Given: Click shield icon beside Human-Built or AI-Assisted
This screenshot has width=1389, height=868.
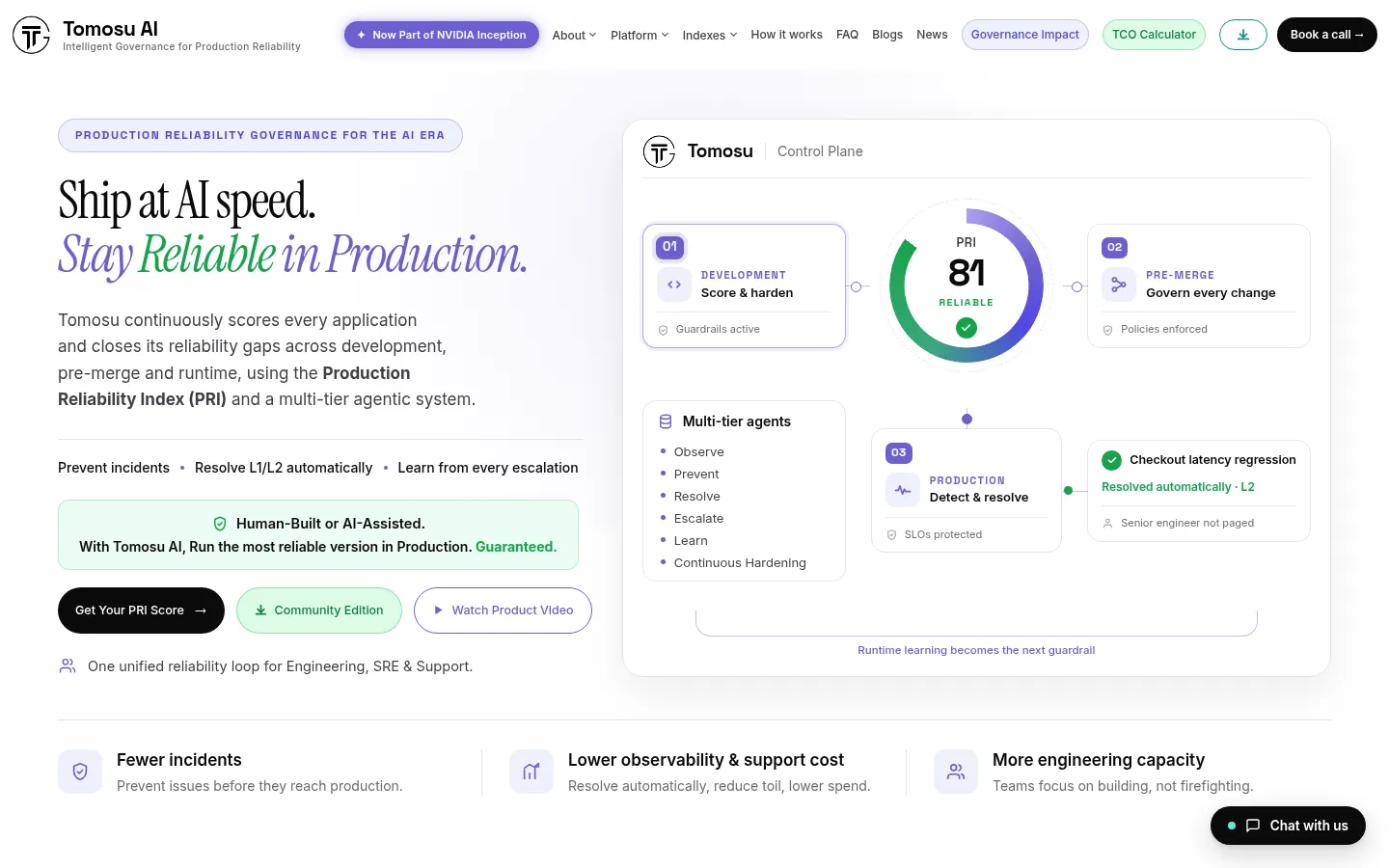Looking at the screenshot, I should point(220,524).
